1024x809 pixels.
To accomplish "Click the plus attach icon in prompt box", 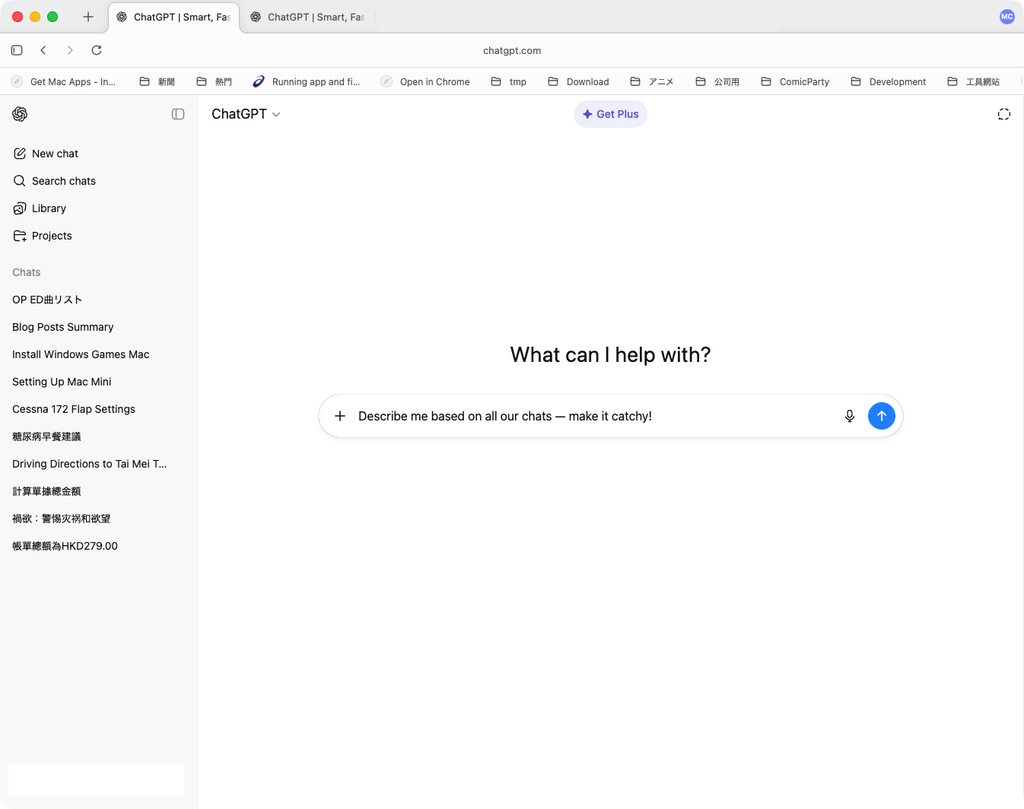I will (340, 416).
